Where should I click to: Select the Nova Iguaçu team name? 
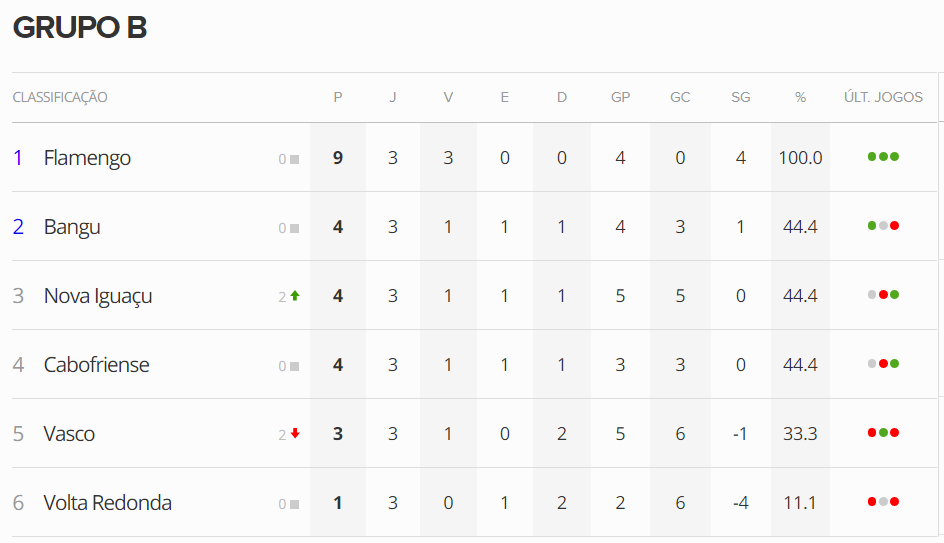point(98,296)
